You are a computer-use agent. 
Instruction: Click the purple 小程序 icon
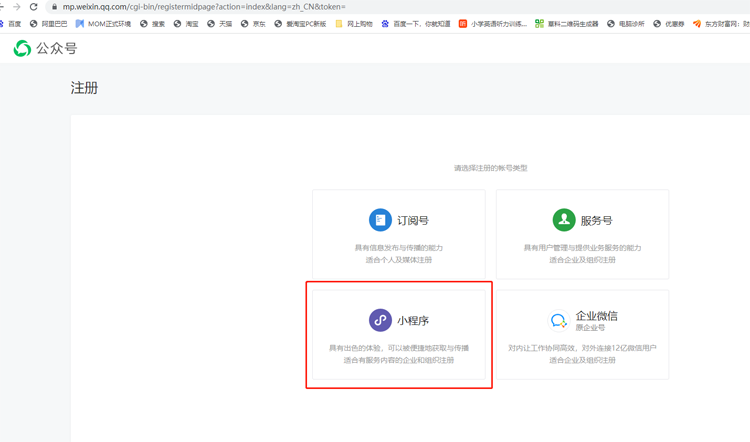380,320
